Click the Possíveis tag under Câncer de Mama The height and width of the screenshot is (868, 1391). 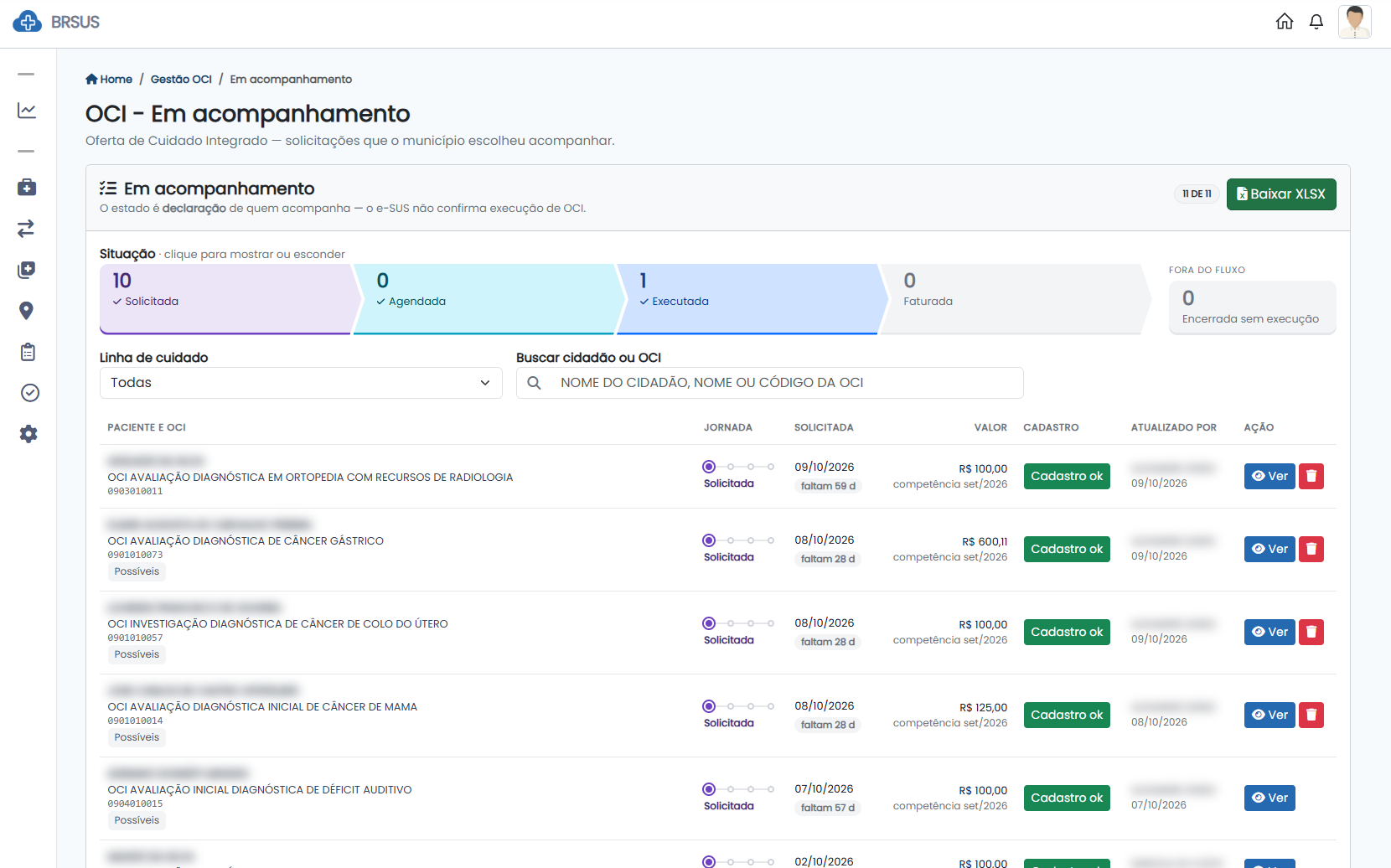[137, 737]
